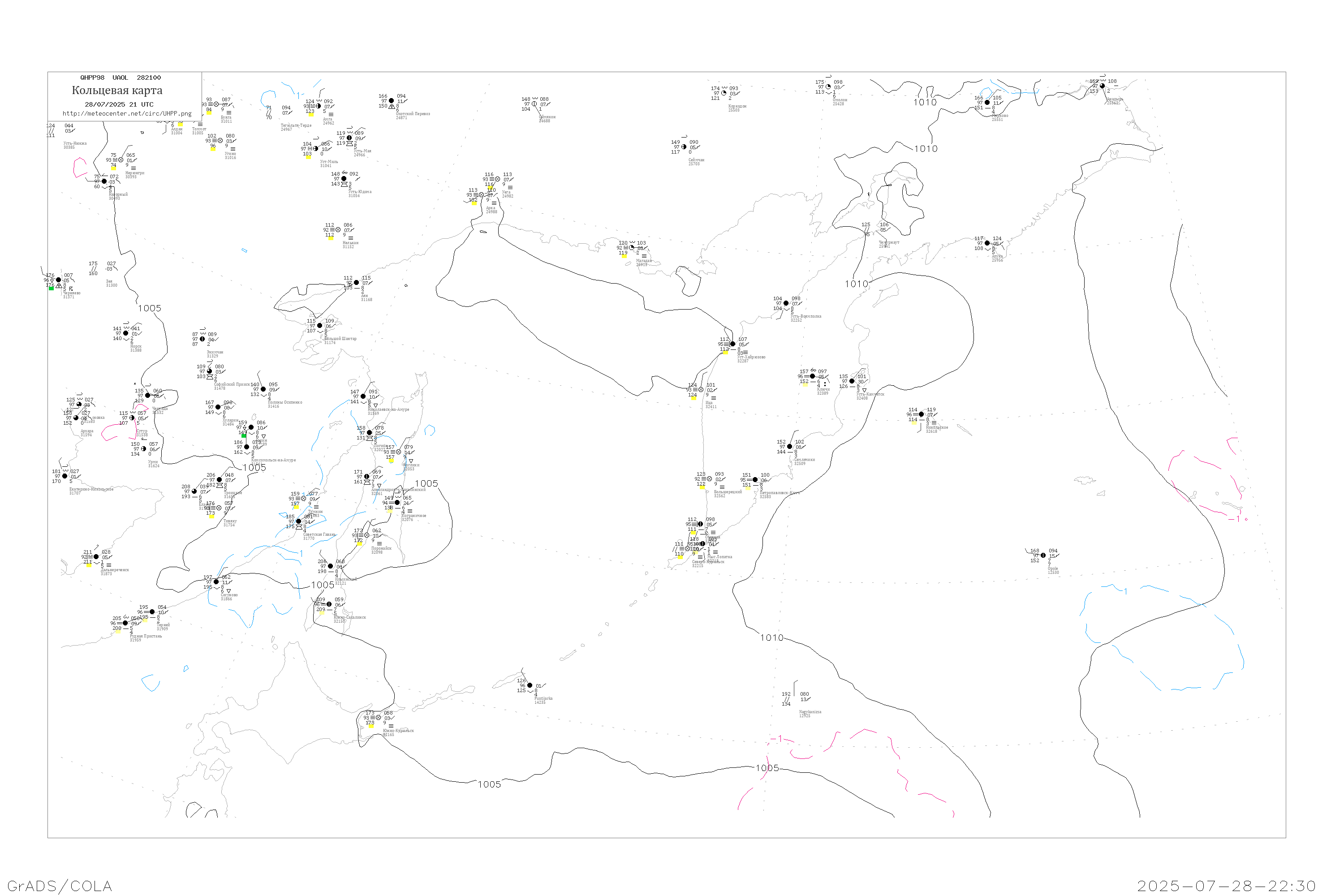Select the Нелькан obscured-sky station circle
1344x896 pixels.
[x=338, y=230]
